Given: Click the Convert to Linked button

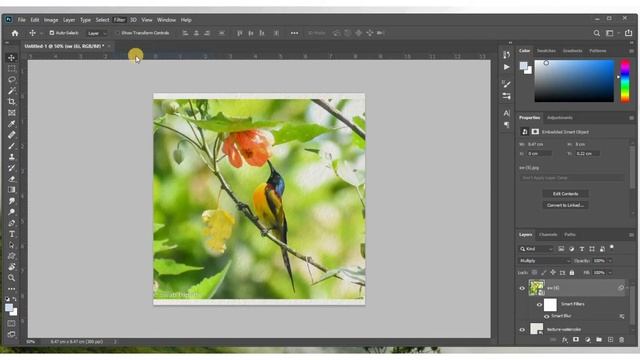Looking at the screenshot, I should tap(565, 205).
